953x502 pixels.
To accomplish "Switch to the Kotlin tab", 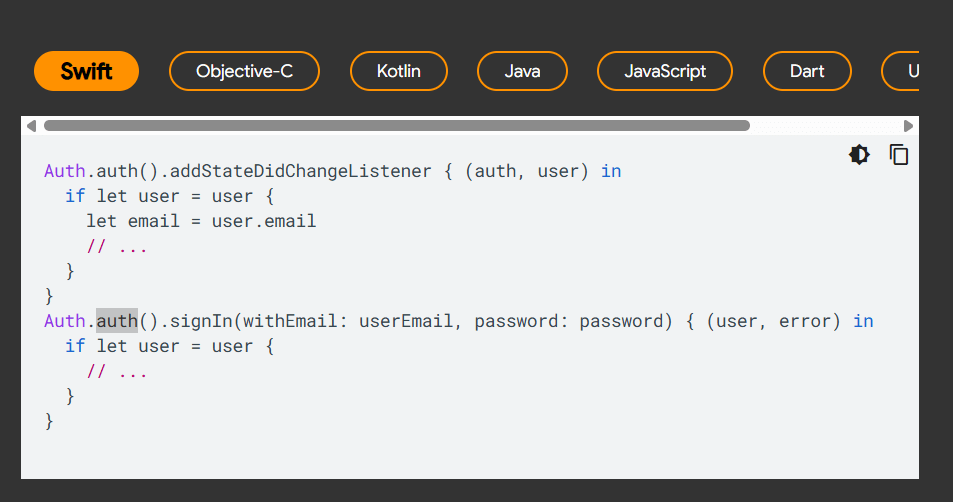I will click(x=399, y=71).
